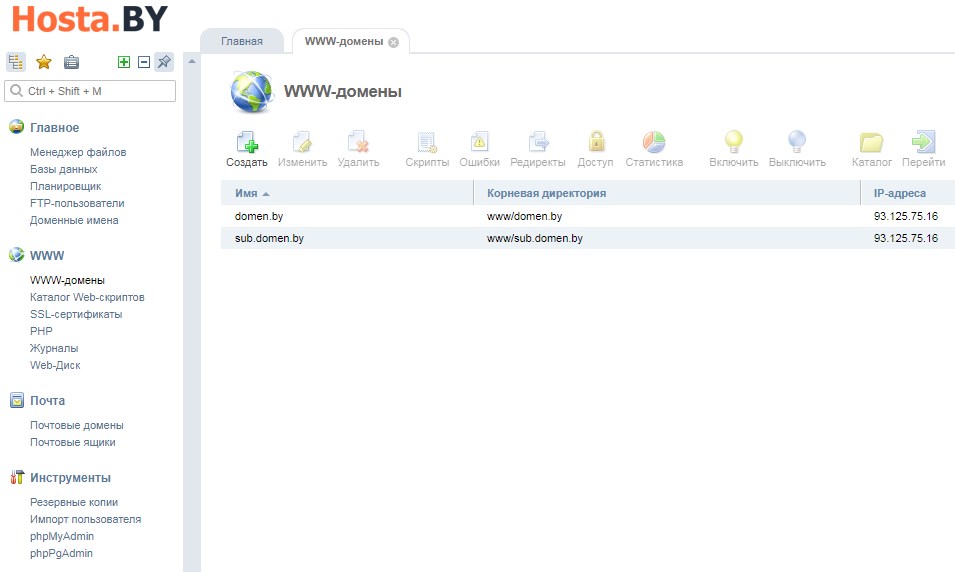Open Журналы in the sidebar
Viewport: 955px width, 572px height.
[x=54, y=348]
